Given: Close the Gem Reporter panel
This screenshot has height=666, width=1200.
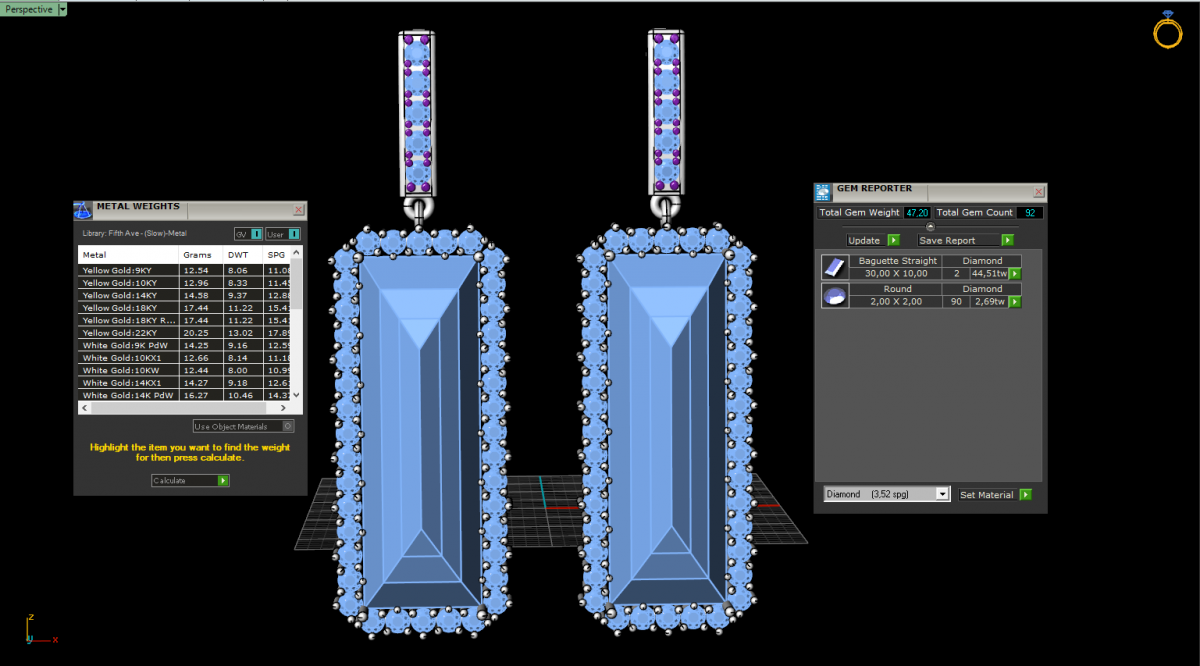Looking at the screenshot, I should 1039,192.
